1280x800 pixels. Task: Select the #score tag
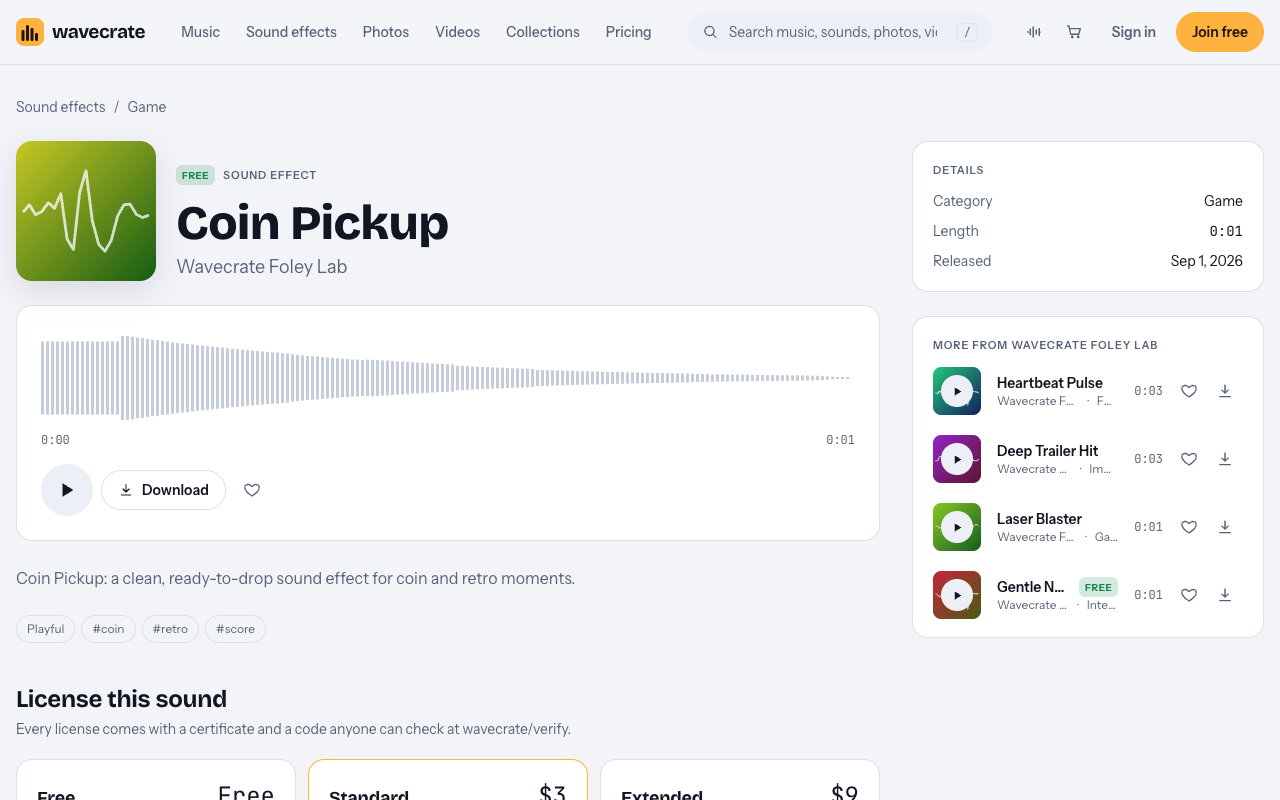pos(235,629)
